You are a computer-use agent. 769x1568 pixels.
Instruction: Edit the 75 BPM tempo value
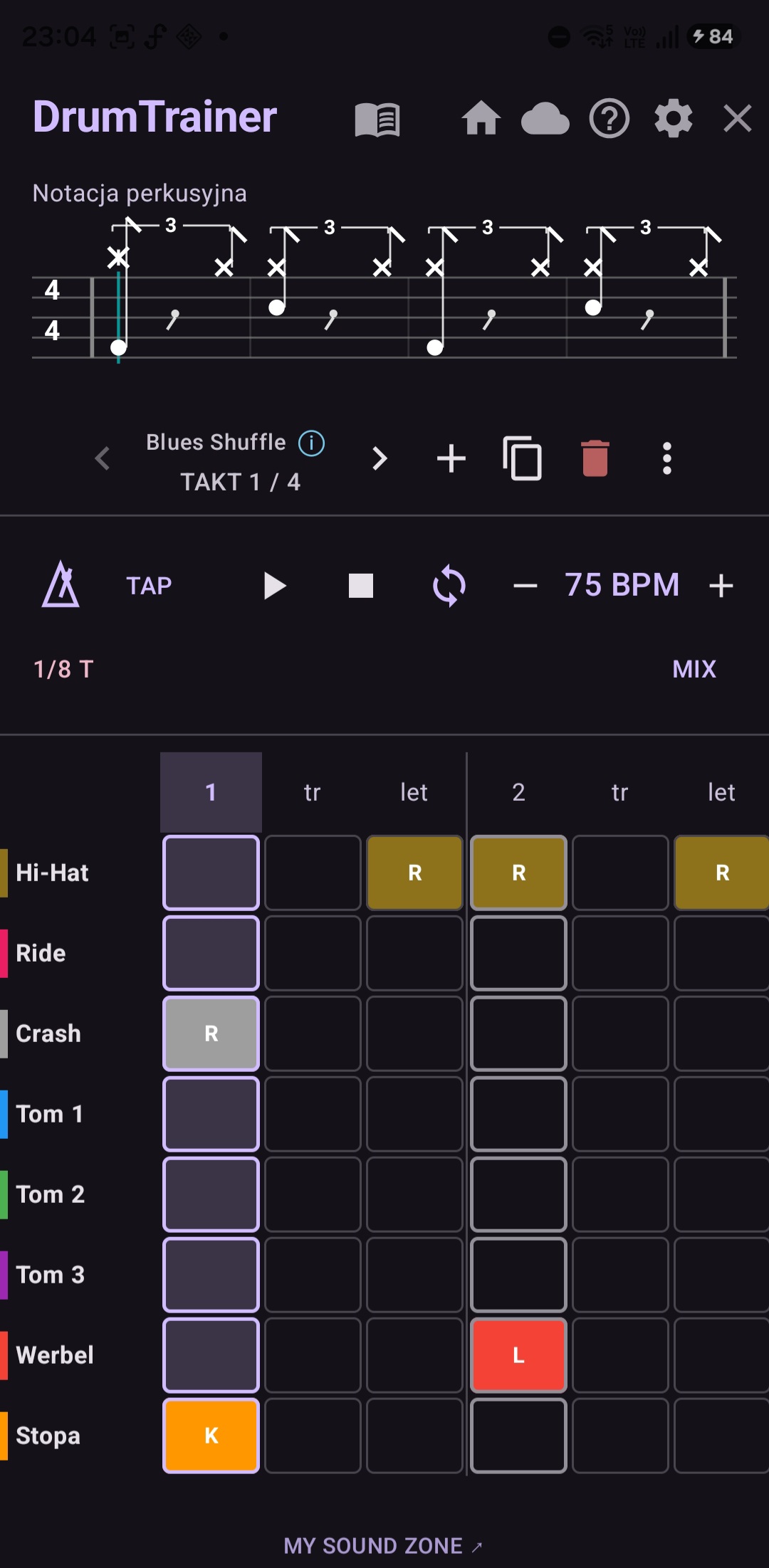click(622, 585)
